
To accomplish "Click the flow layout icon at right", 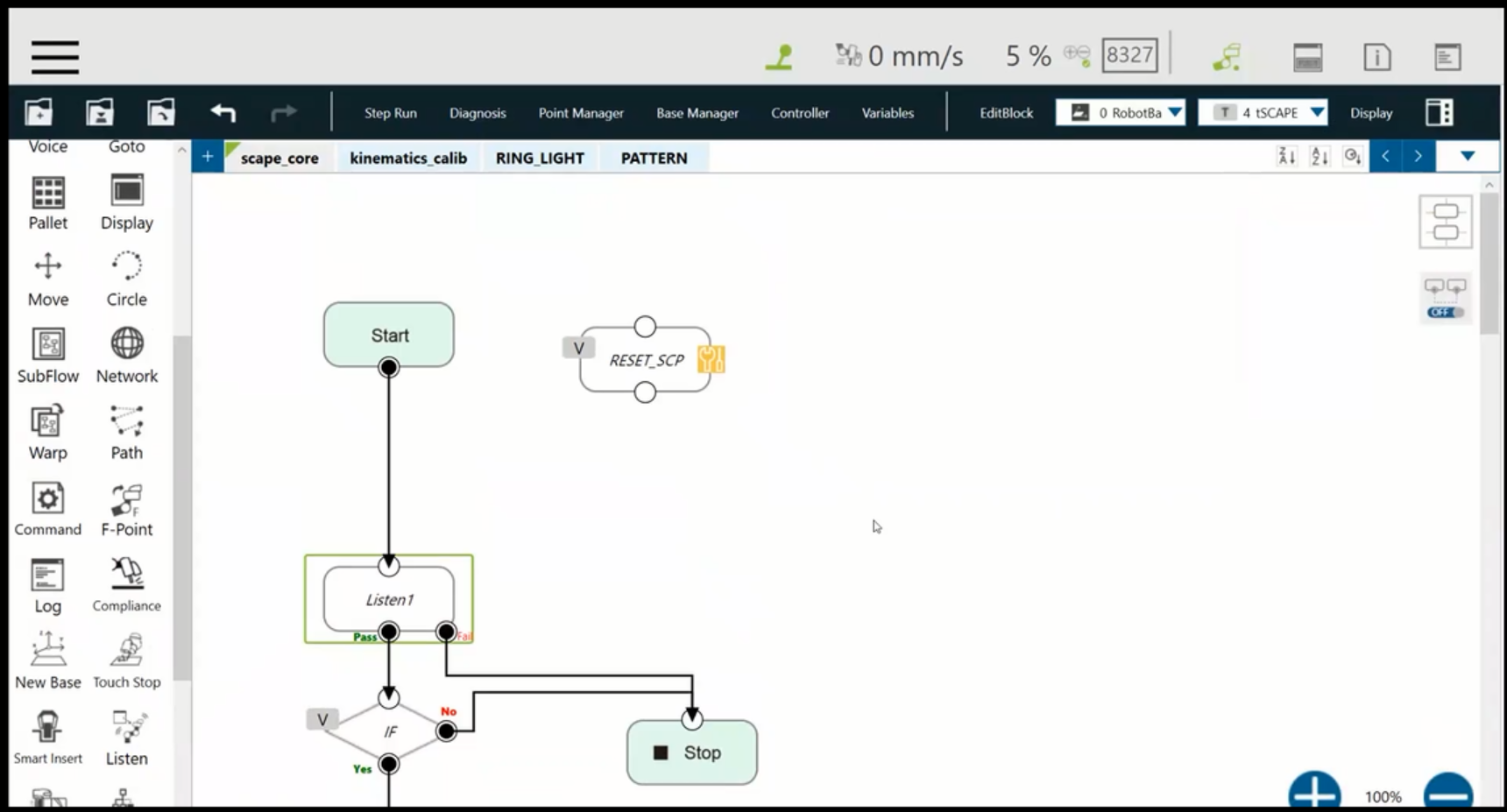I will coord(1446,222).
